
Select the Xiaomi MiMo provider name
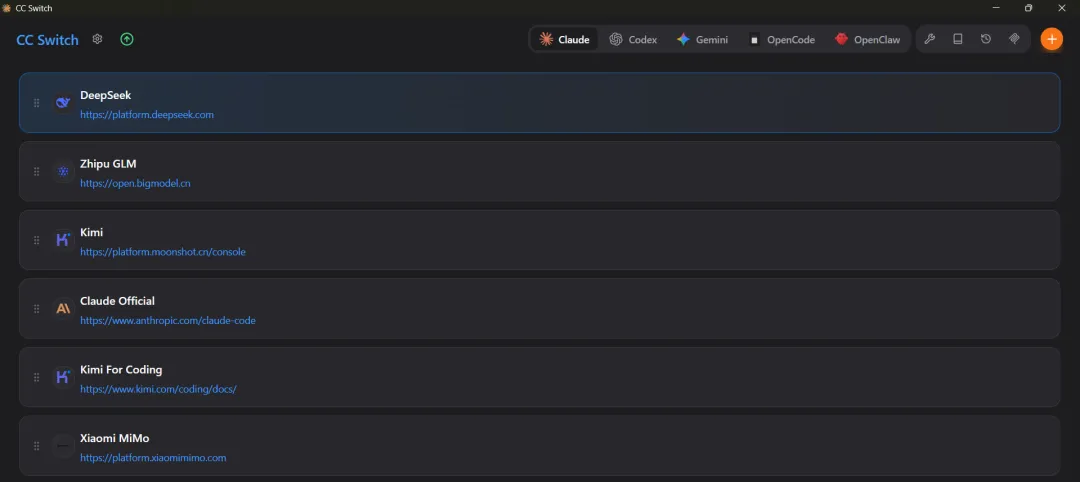[x=114, y=438]
